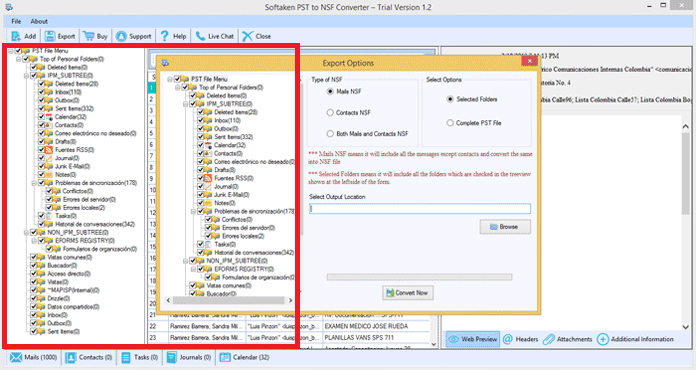This screenshot has width=696, height=370.
Task: Click the Browse button
Action: (x=505, y=227)
